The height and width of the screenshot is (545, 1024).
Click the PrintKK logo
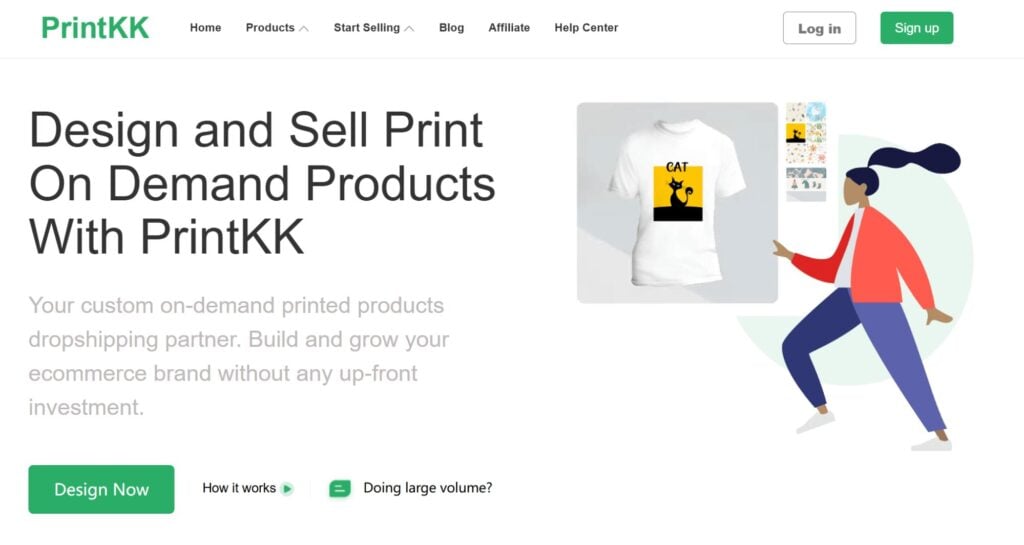tap(95, 28)
